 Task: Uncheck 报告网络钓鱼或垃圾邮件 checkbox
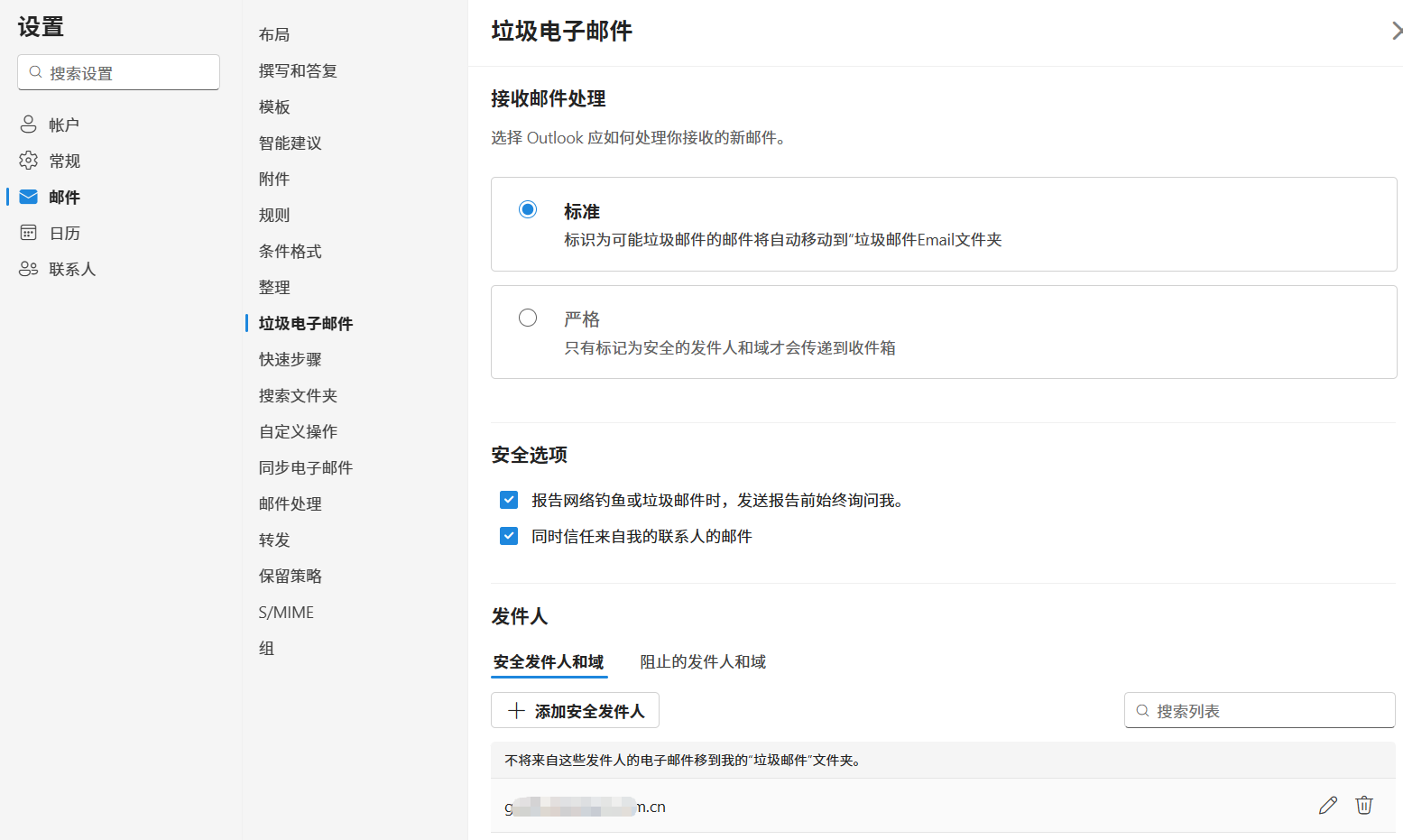click(509, 500)
